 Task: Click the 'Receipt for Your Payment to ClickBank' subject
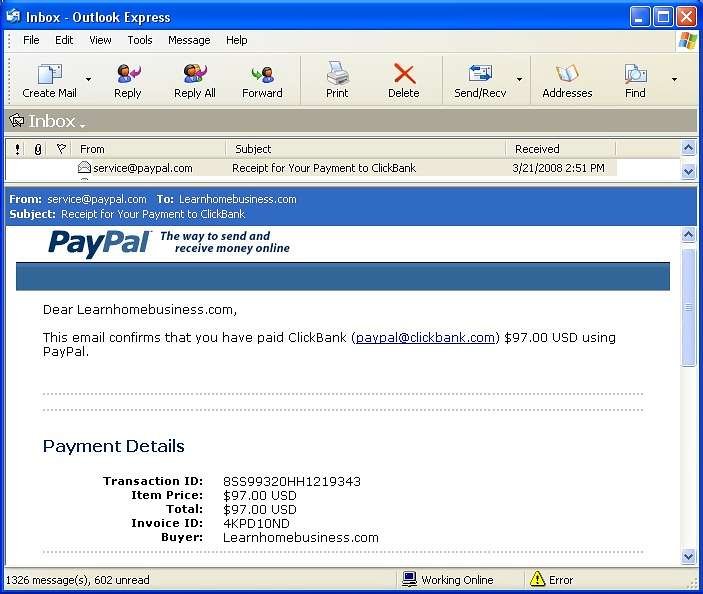tap(324, 168)
